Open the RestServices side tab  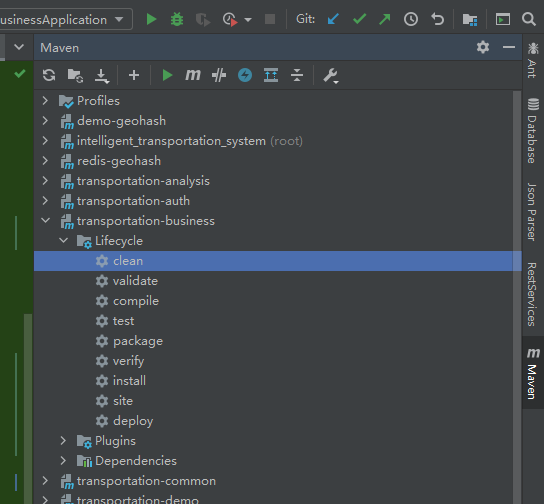pos(532,294)
